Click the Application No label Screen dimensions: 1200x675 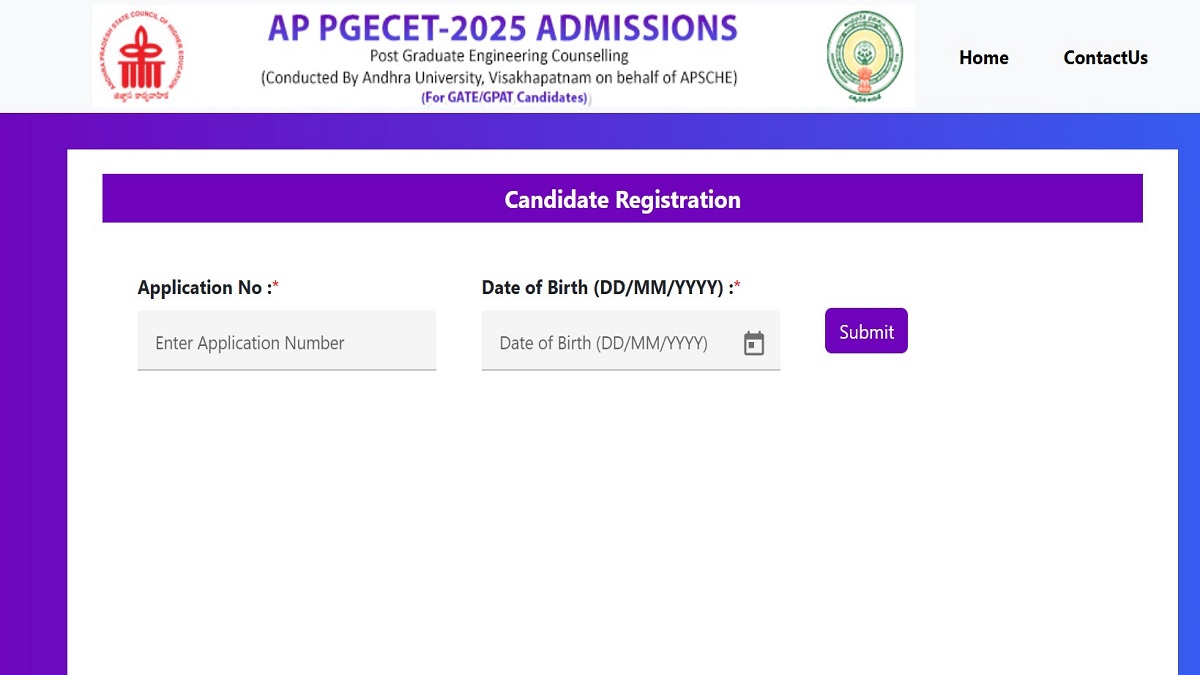(202, 287)
